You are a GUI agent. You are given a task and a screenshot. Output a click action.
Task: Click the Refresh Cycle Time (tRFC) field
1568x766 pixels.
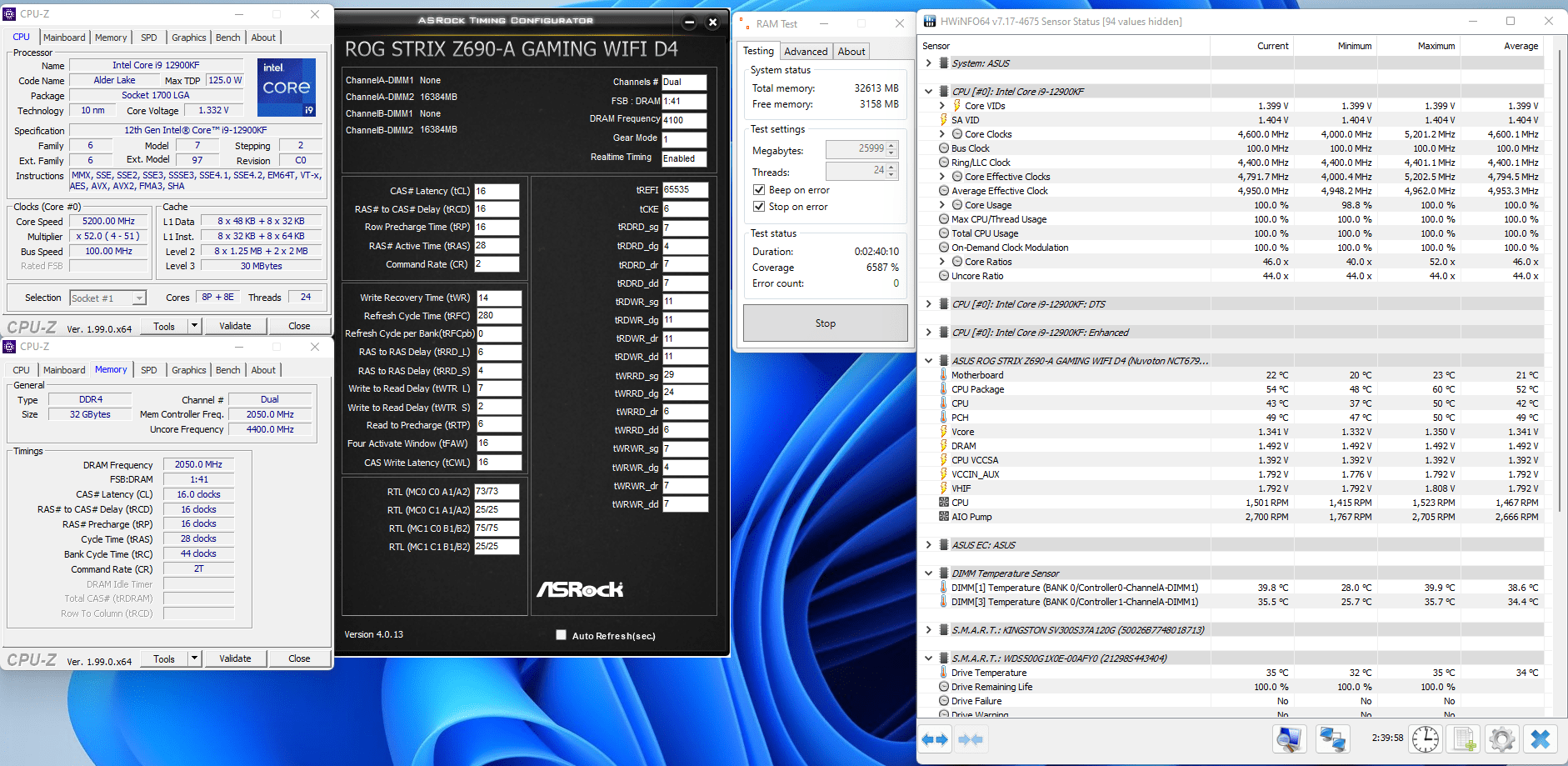click(x=499, y=316)
